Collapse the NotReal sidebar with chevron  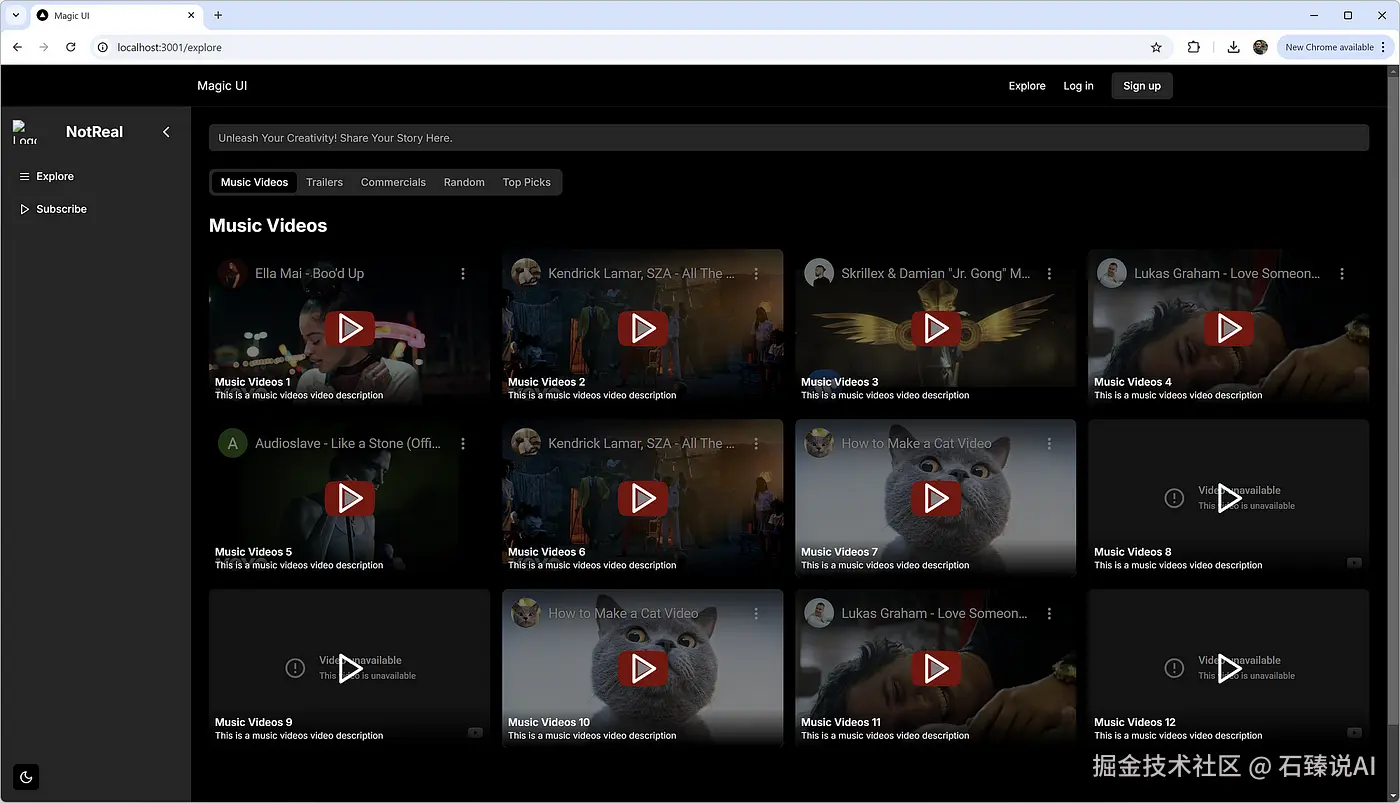[x=166, y=132]
